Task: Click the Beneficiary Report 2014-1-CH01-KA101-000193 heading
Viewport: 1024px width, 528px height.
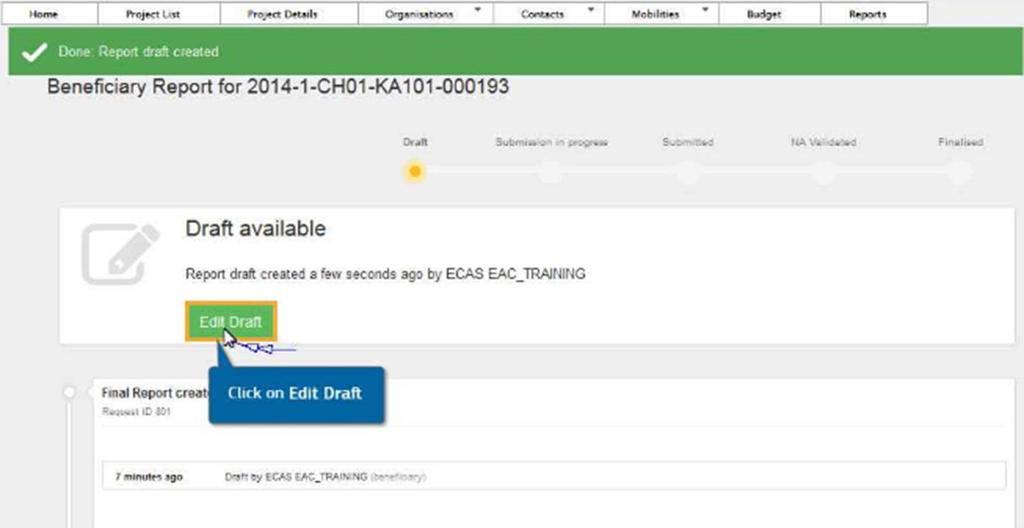Action: pos(278,87)
